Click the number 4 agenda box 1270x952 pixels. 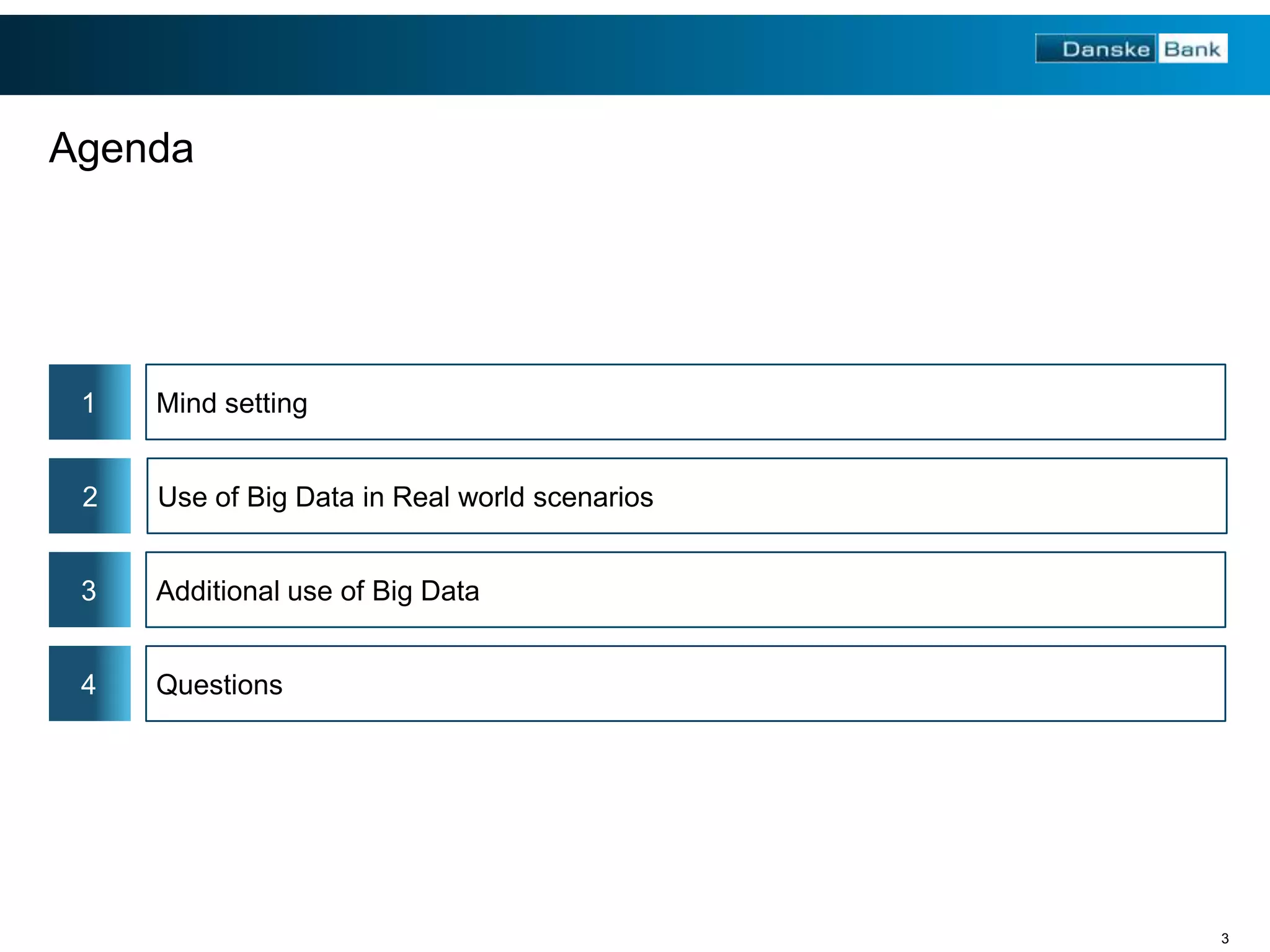90,684
